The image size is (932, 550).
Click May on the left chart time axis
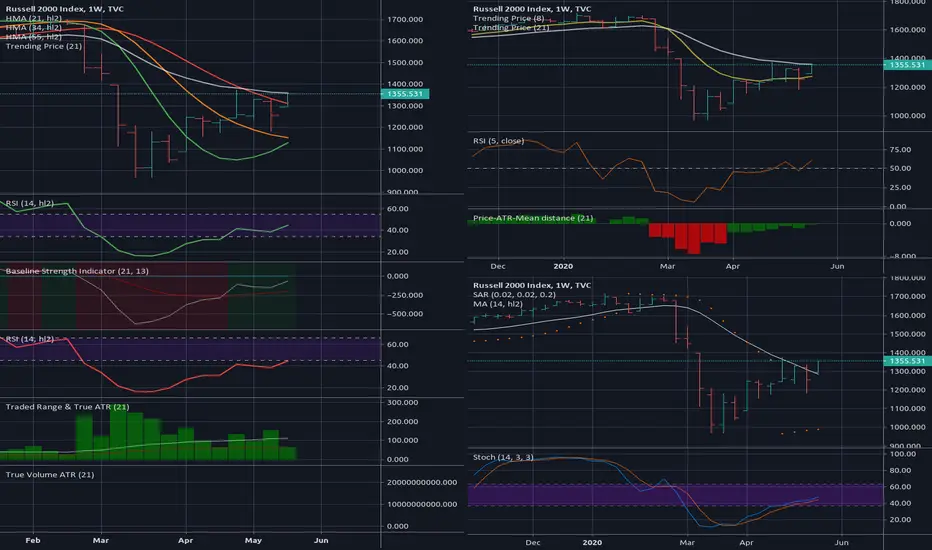(x=253, y=540)
